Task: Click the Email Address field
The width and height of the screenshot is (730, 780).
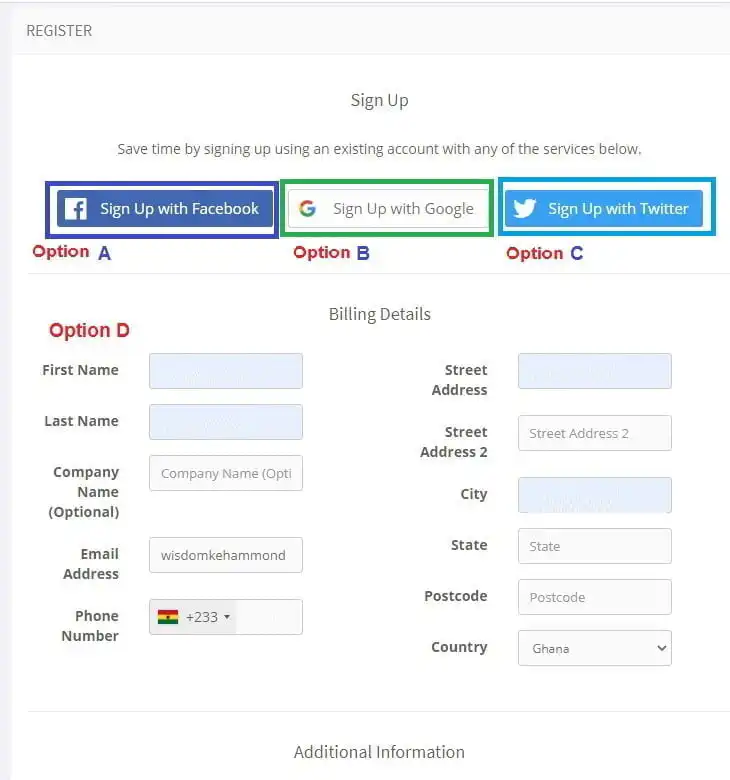Action: 225,555
